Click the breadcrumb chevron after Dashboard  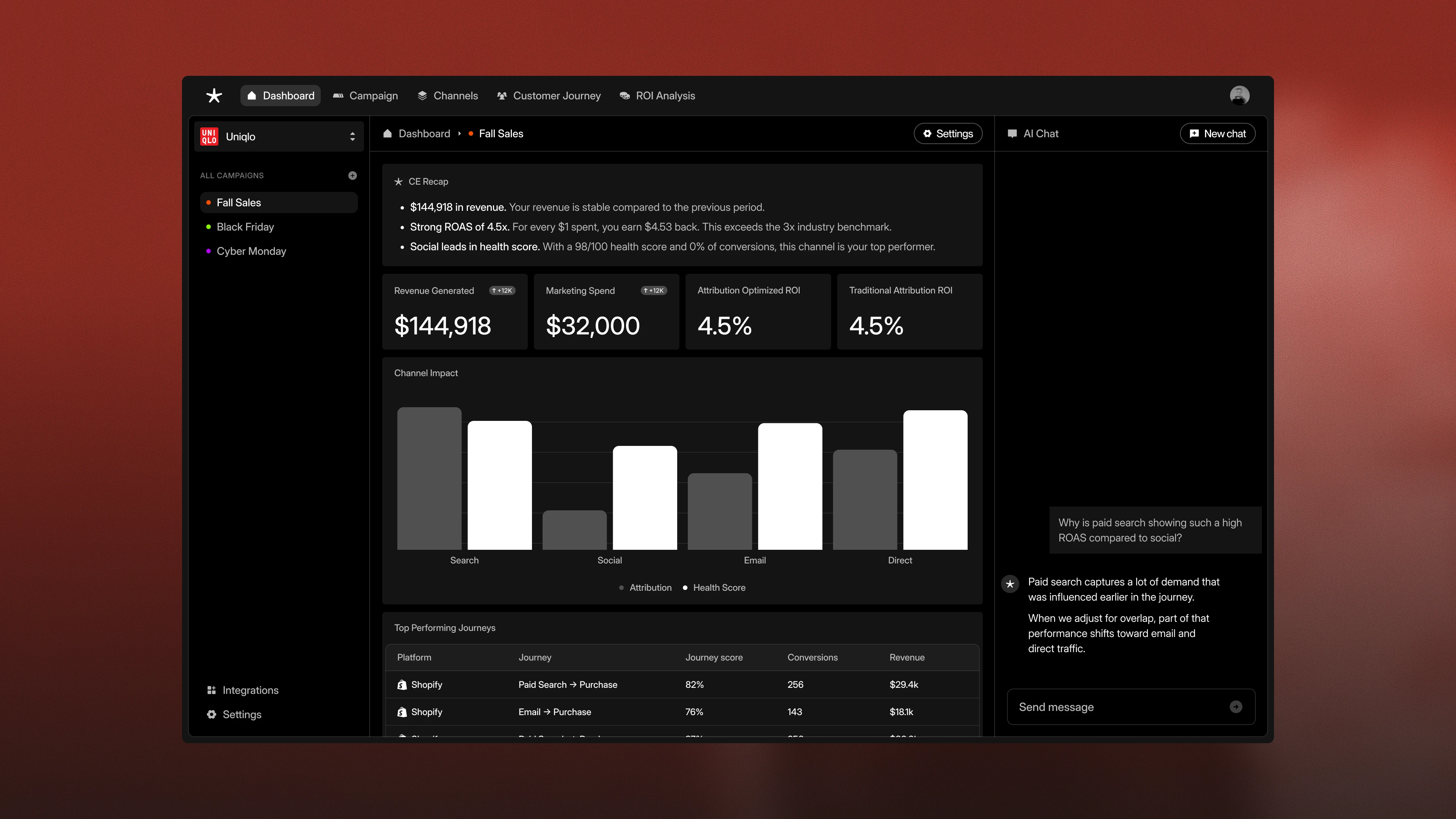[460, 133]
